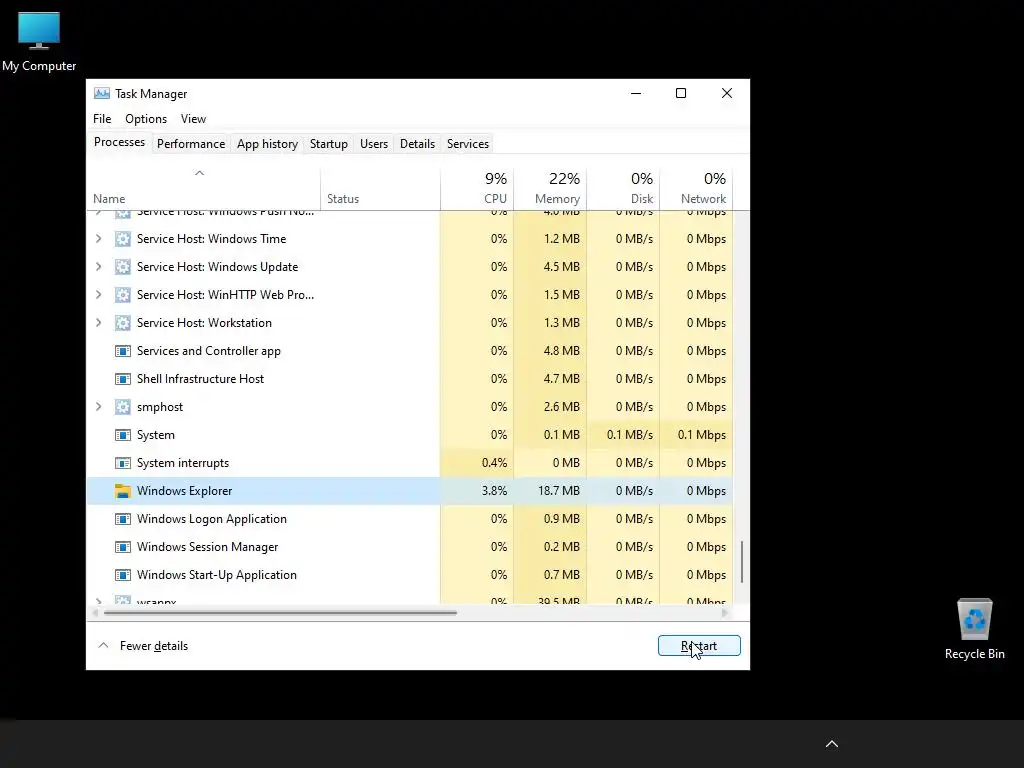Maximize the Task Manager window
The image size is (1024, 768).
click(x=680, y=93)
